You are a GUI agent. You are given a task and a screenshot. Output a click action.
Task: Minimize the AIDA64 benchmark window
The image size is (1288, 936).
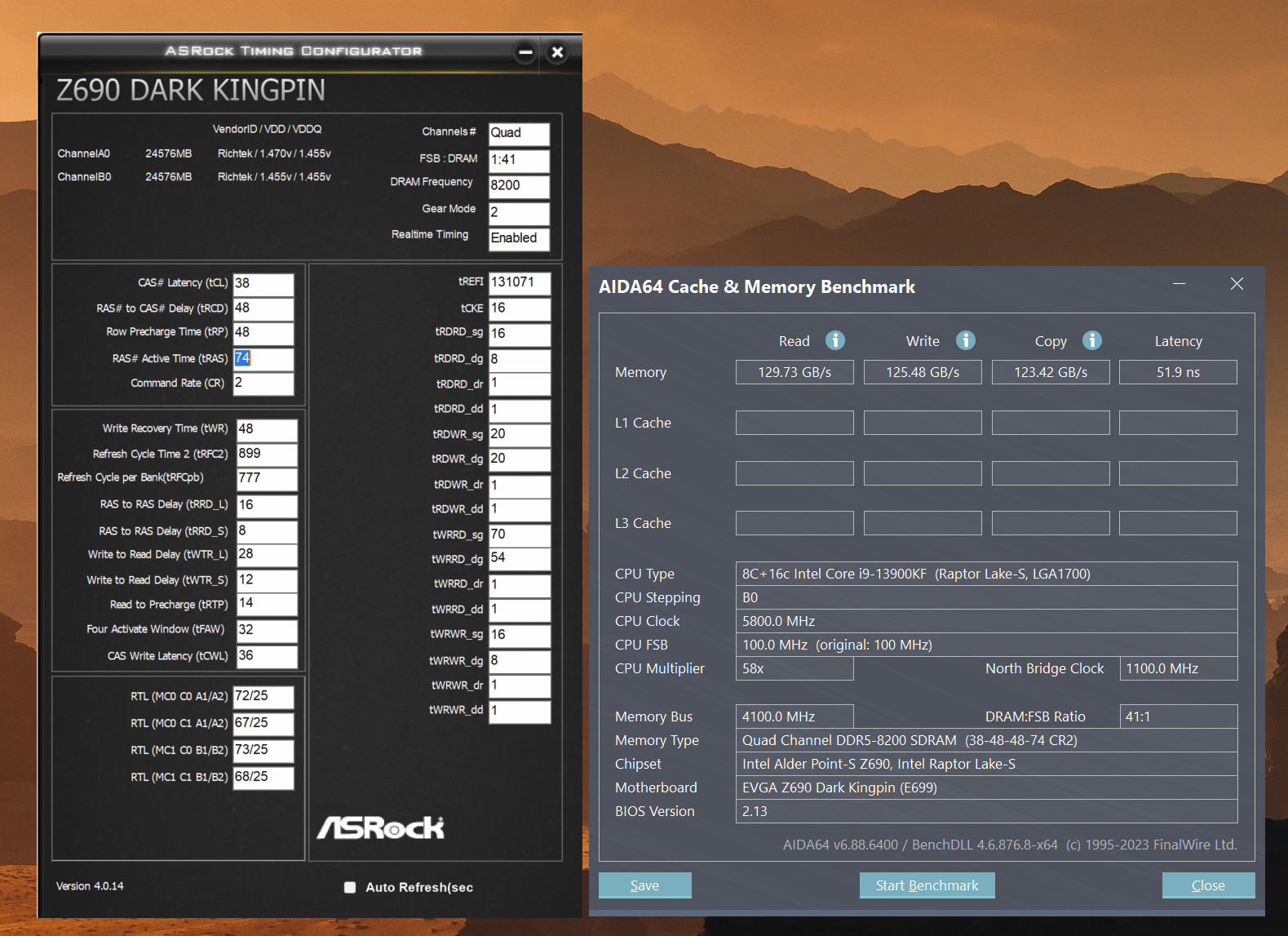(x=1179, y=284)
